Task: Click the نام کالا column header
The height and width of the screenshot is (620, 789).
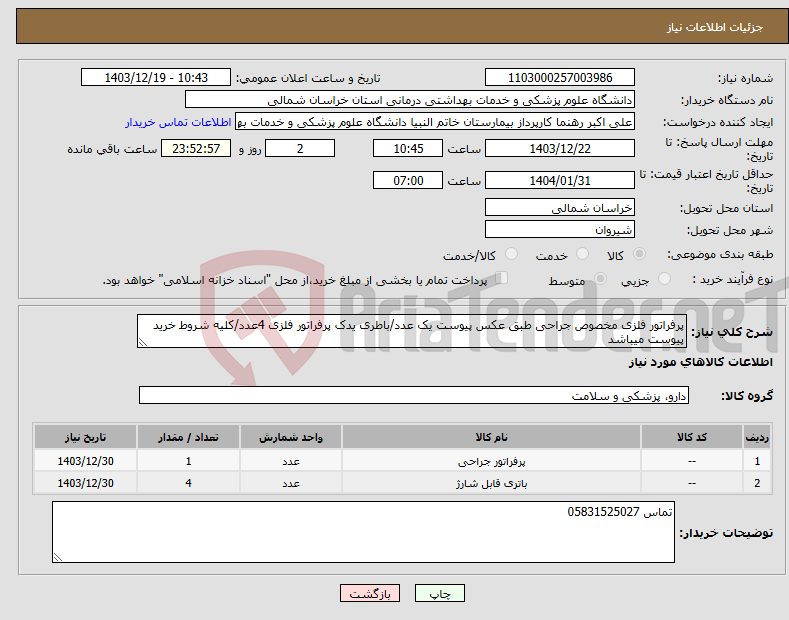Action: pyautogui.click(x=491, y=437)
